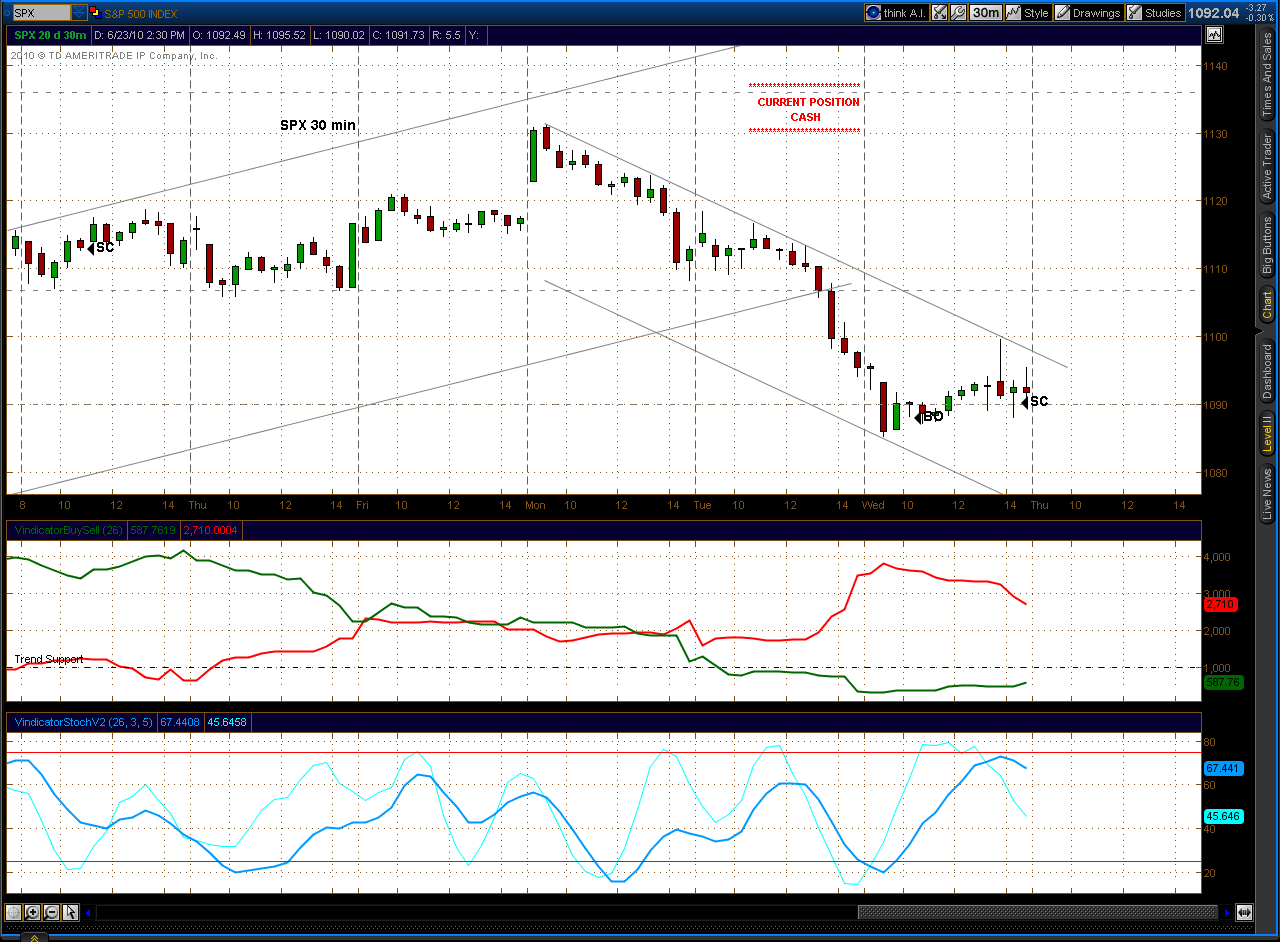Click the left scroll arrow of time scrollbar
This screenshot has height=942, width=1280.
(x=89, y=912)
